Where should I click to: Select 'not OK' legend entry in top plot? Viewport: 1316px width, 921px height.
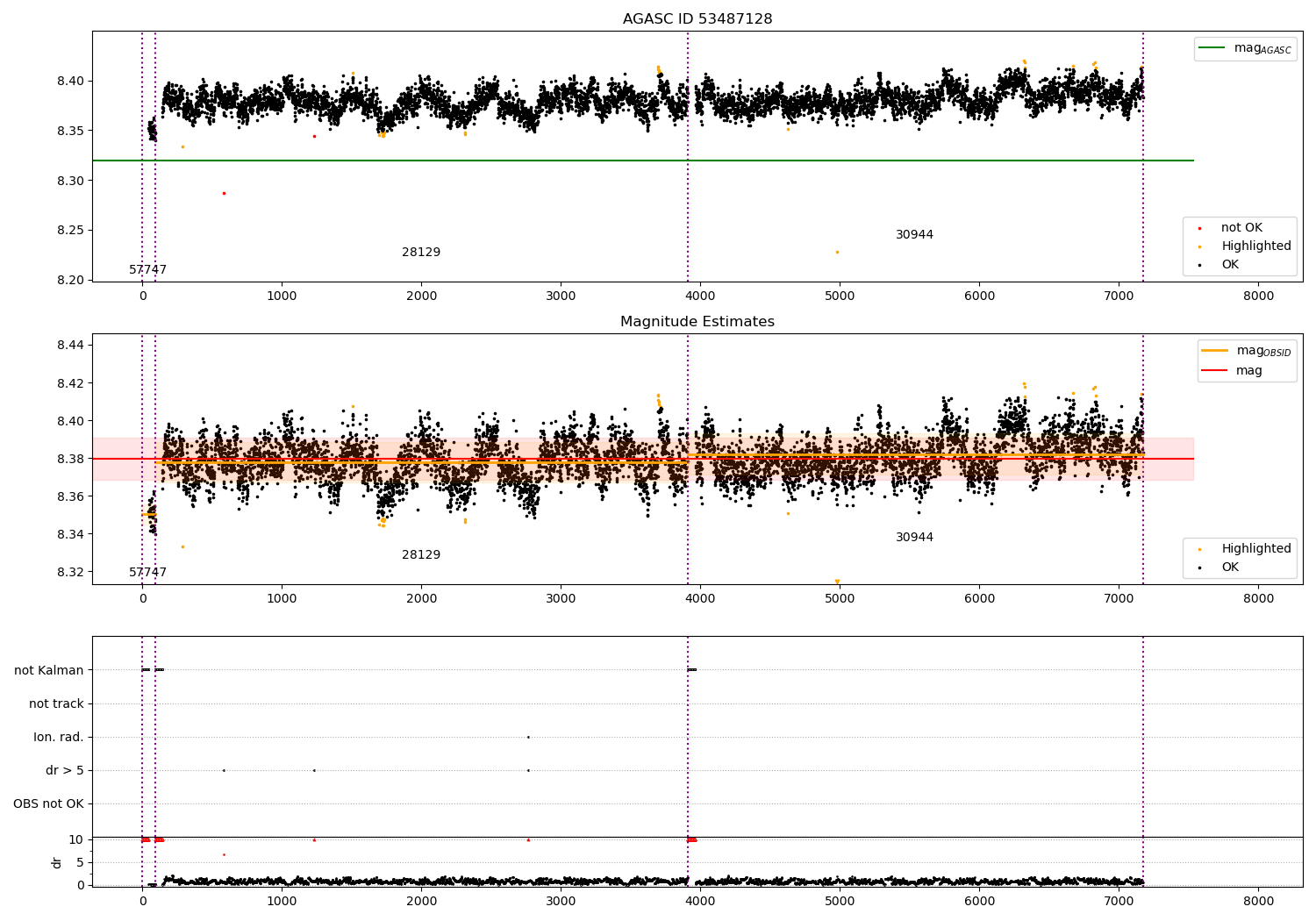coord(1241,228)
